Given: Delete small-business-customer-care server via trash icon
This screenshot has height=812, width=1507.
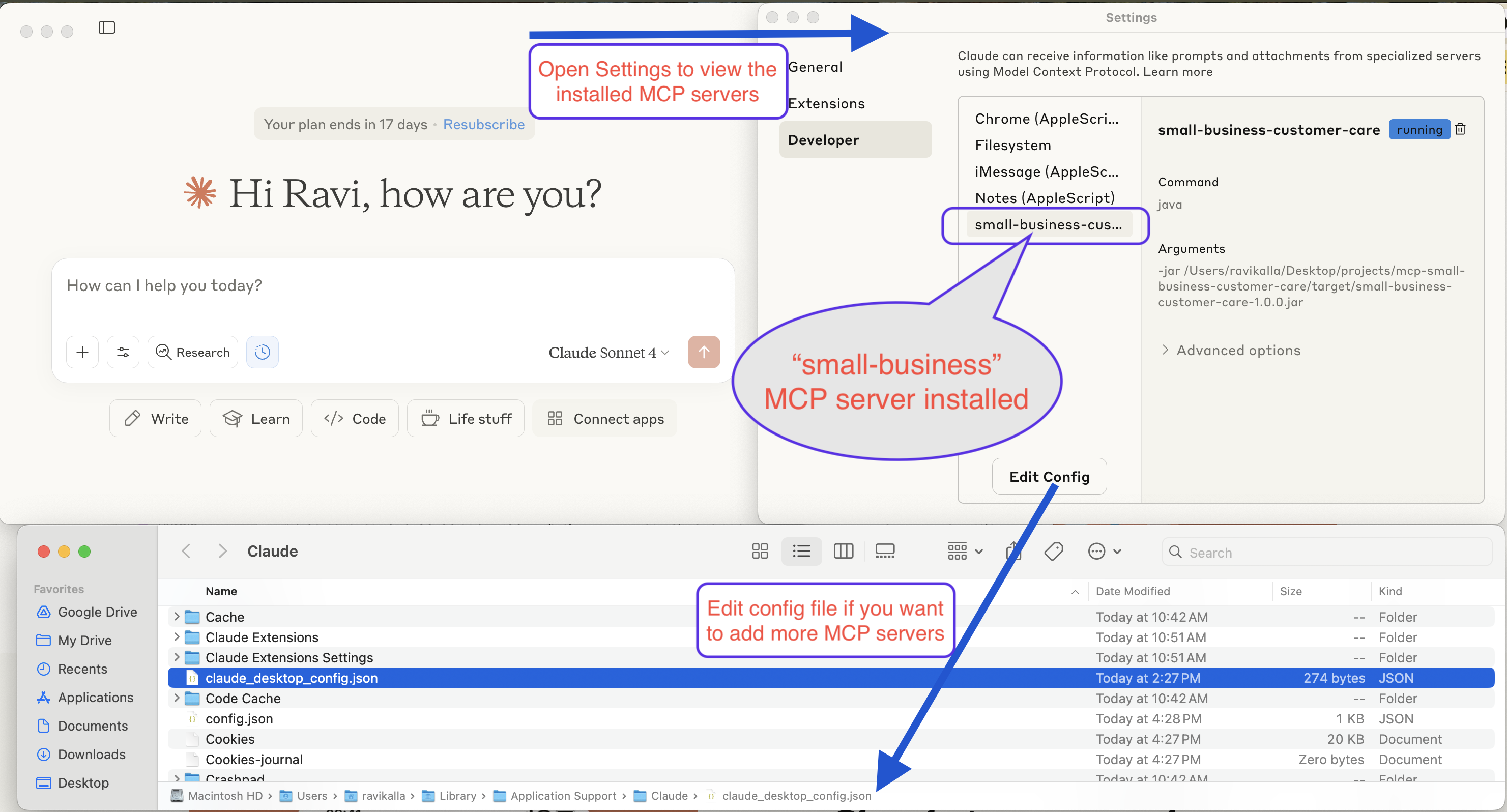Looking at the screenshot, I should 1460,129.
